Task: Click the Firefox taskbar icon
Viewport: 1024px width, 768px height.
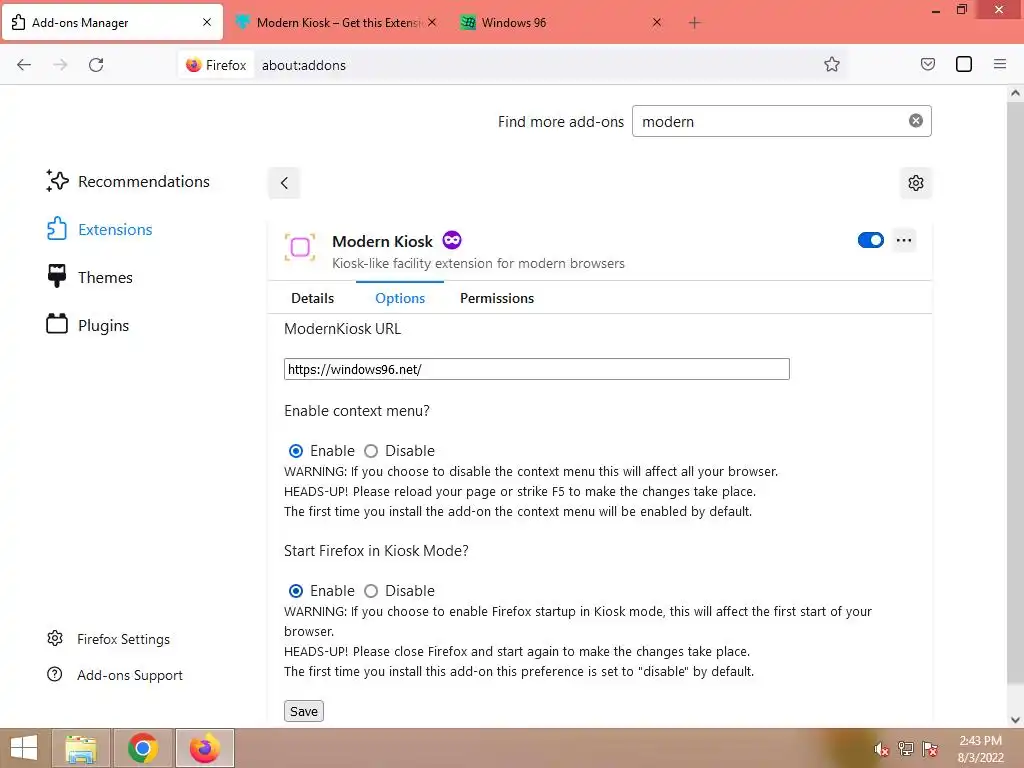Action: 204,748
